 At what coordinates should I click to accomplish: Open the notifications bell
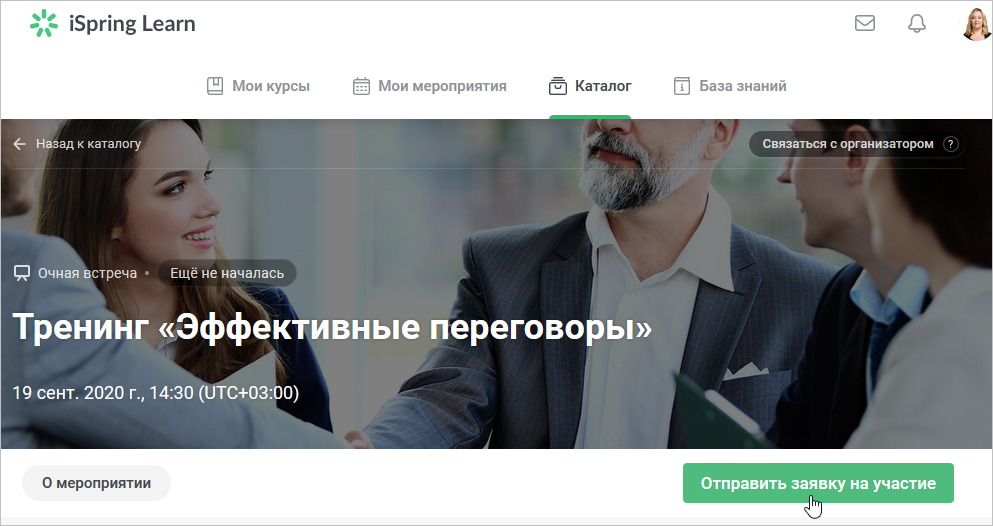[x=917, y=23]
